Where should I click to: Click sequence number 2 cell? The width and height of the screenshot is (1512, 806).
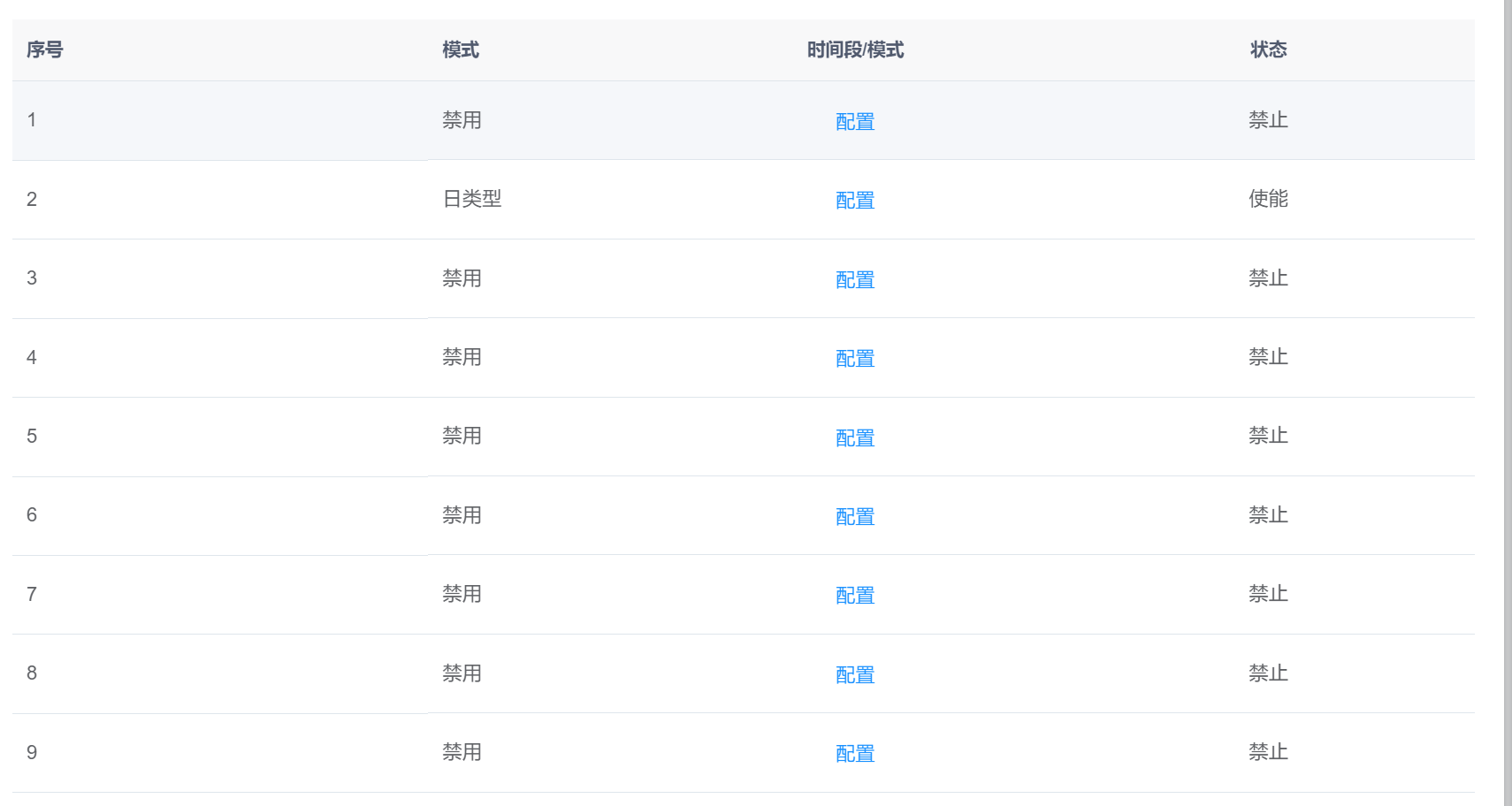(x=32, y=199)
